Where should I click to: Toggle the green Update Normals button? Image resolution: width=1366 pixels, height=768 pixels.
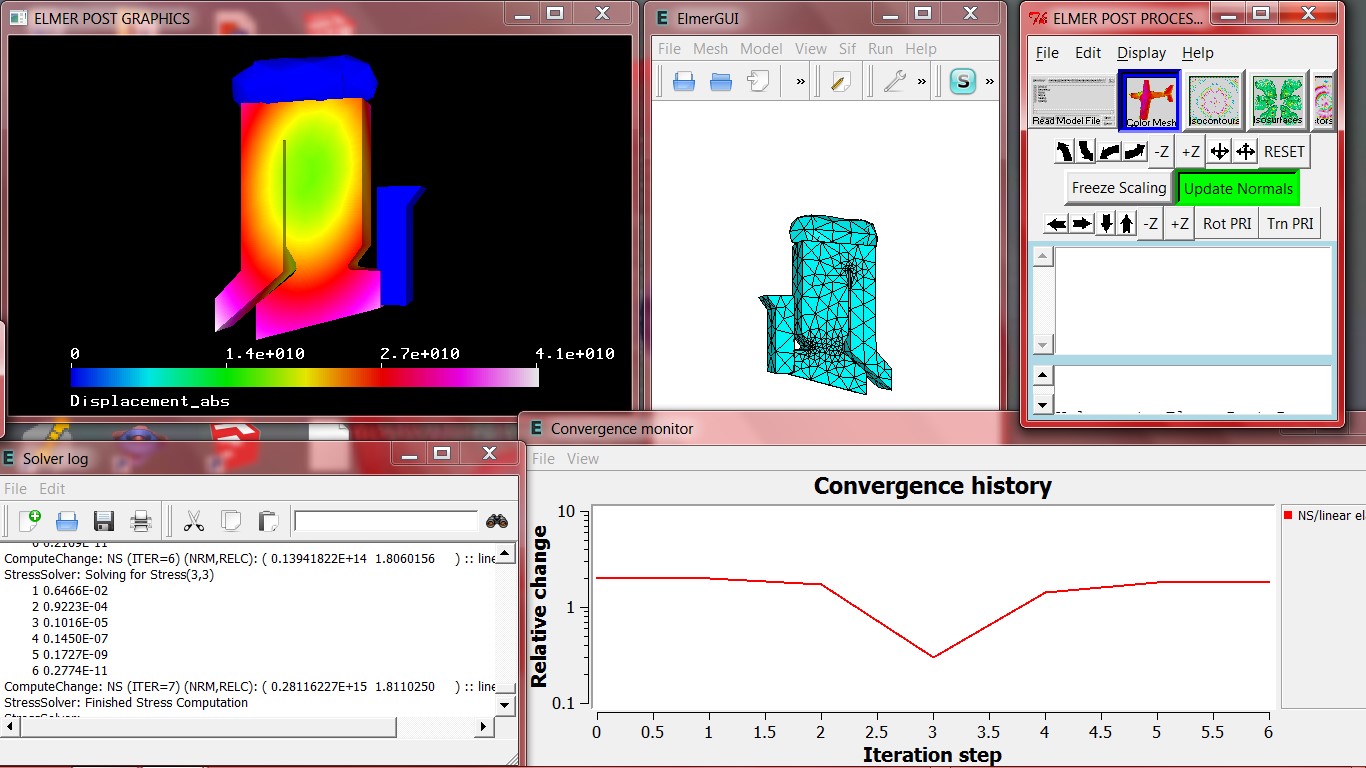(x=1238, y=188)
